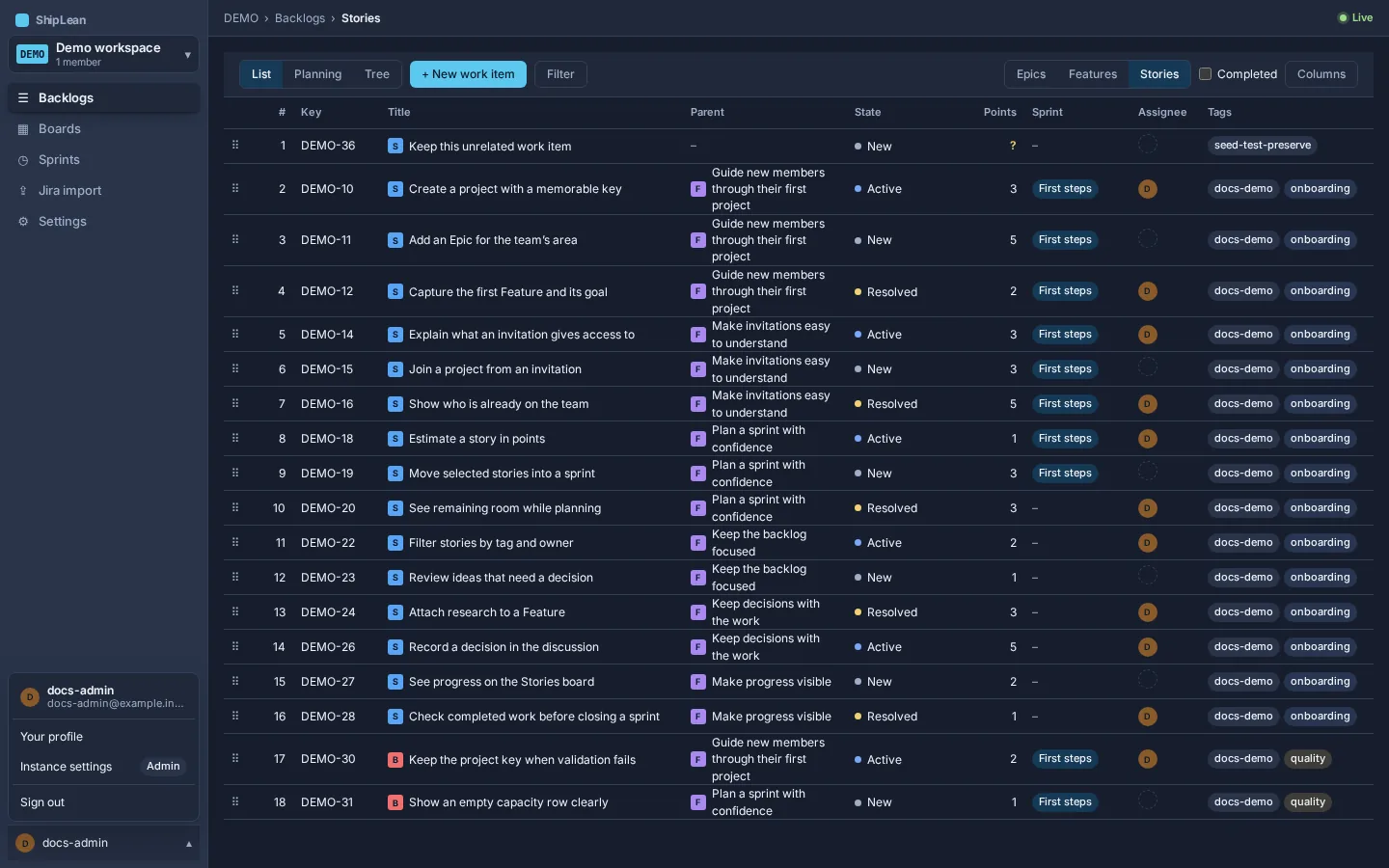Open the Filter options
Screen dimensions: 1389x868
pyautogui.click(x=560, y=74)
